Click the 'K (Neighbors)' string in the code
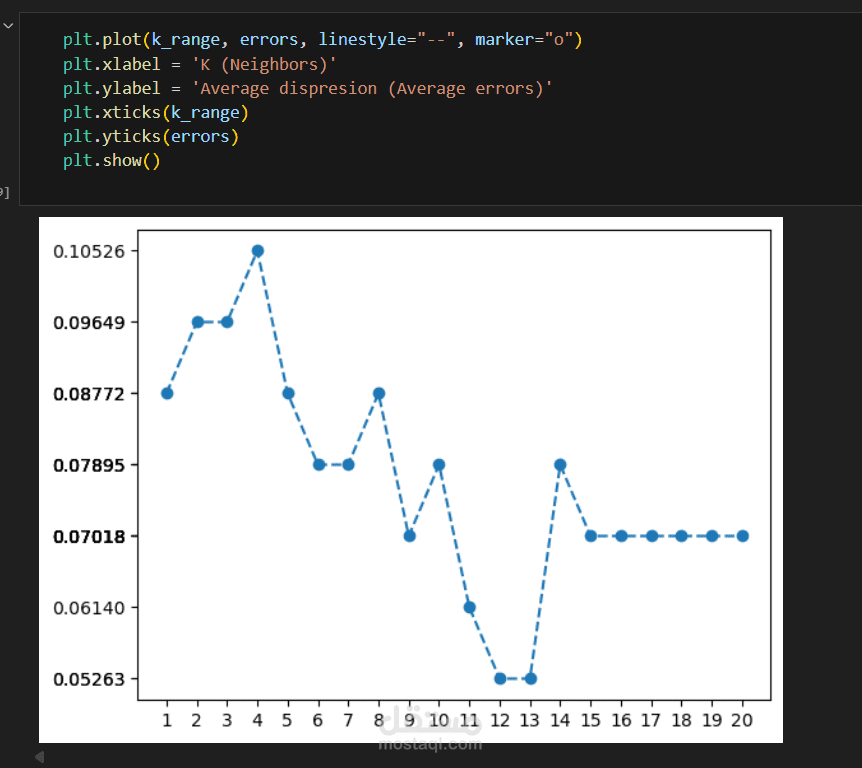Viewport: 862px width, 768px height. (264, 64)
